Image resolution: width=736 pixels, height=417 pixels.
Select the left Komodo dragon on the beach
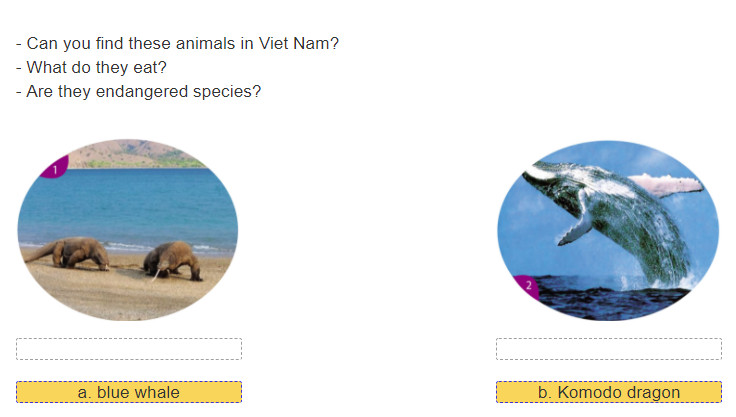pyautogui.click(x=72, y=253)
